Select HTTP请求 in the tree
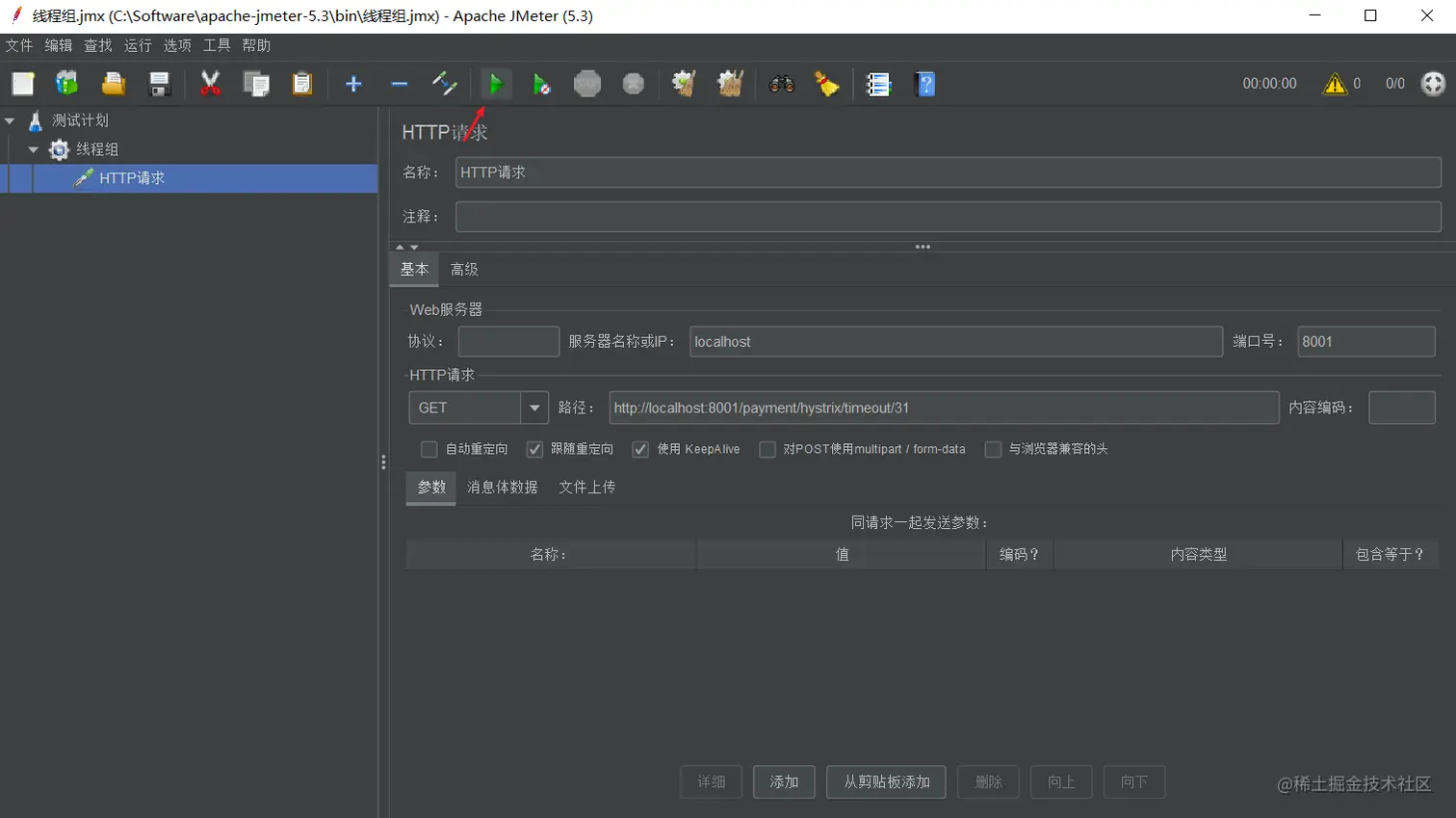The height and width of the screenshot is (818, 1456). 132,178
